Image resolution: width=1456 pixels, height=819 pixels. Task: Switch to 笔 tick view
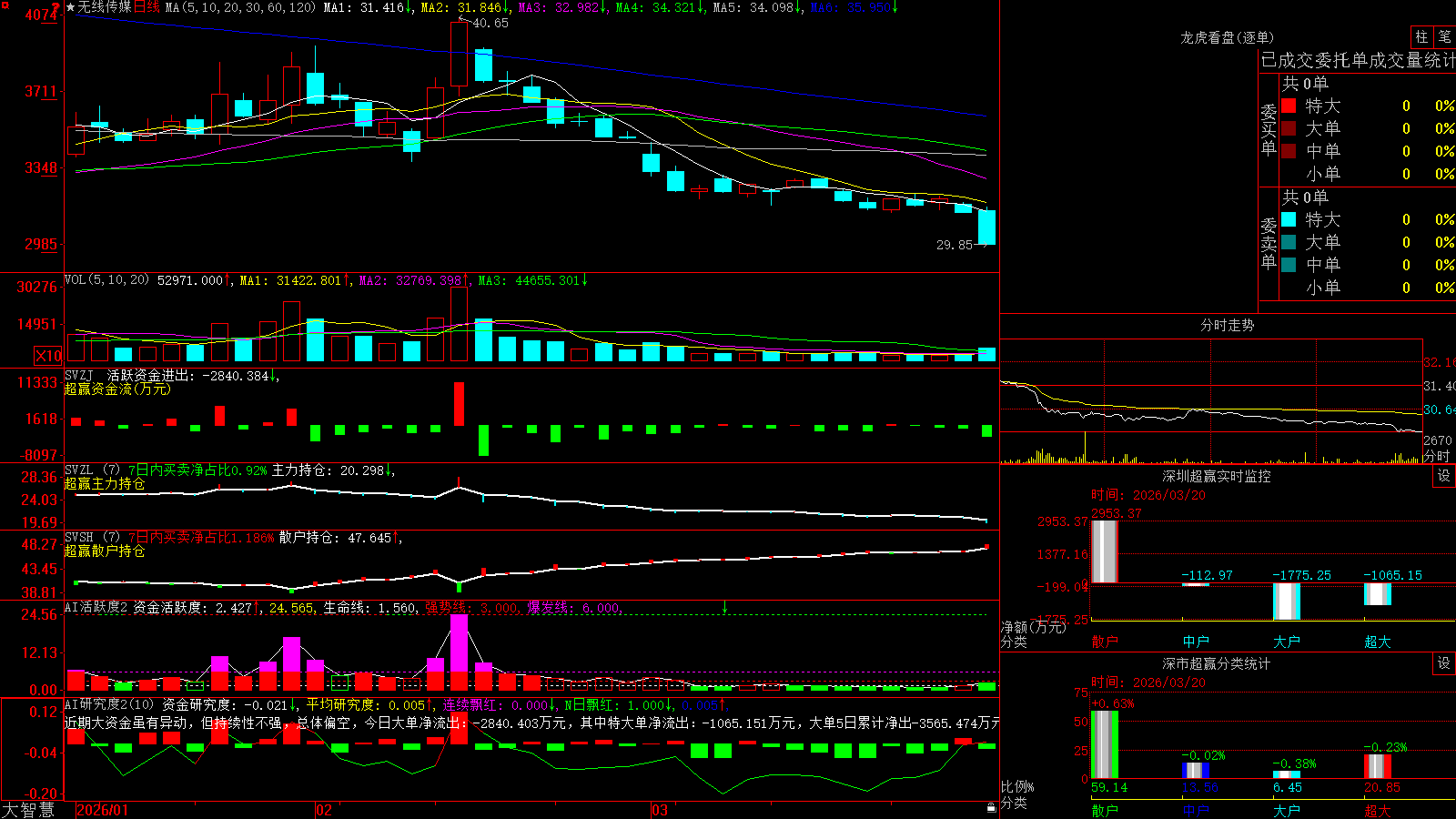point(1444,36)
